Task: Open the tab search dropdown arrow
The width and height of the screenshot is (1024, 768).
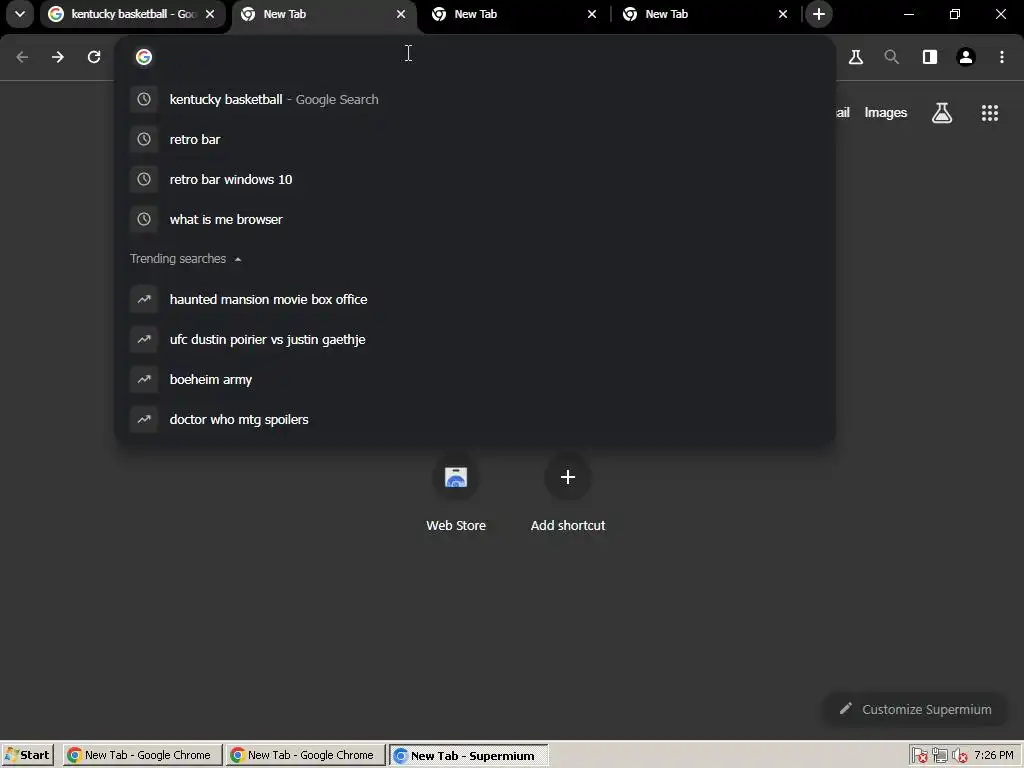Action: [20, 14]
